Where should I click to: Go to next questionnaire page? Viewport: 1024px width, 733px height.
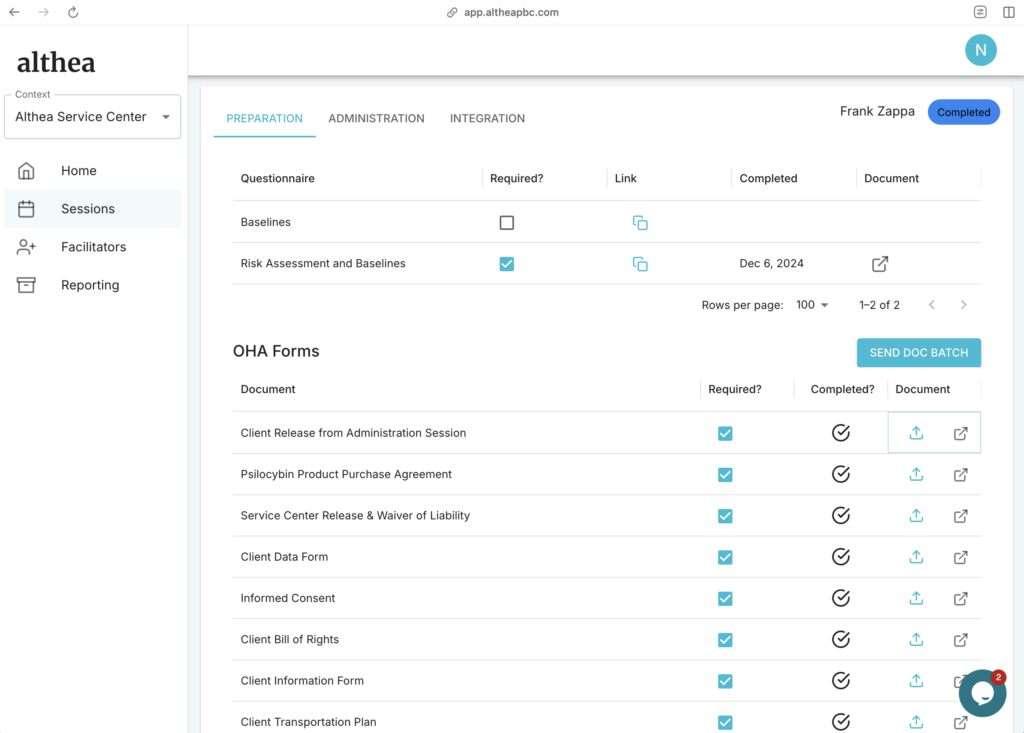click(x=963, y=305)
